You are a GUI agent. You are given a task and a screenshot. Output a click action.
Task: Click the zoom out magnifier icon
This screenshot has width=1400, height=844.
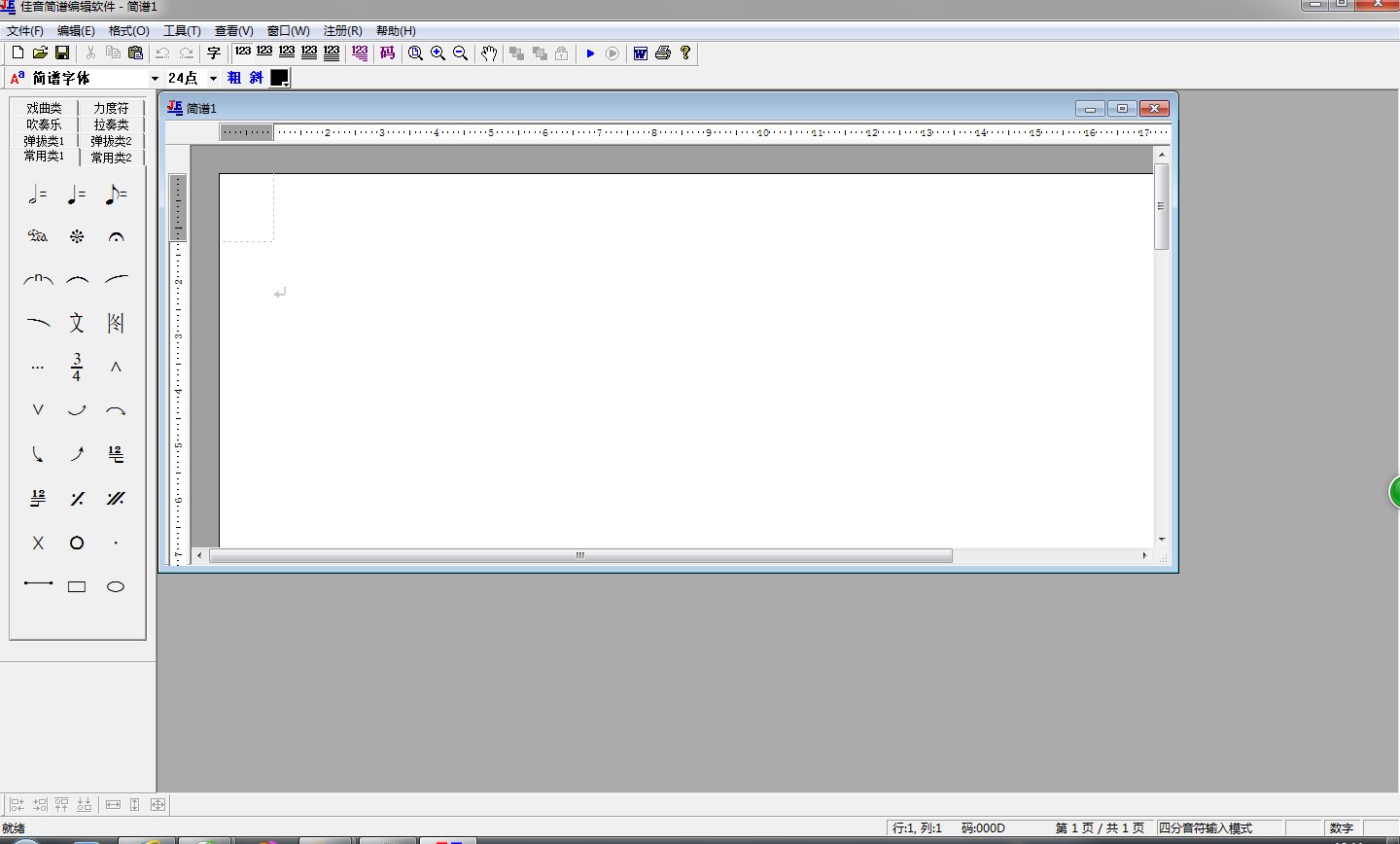pos(461,53)
